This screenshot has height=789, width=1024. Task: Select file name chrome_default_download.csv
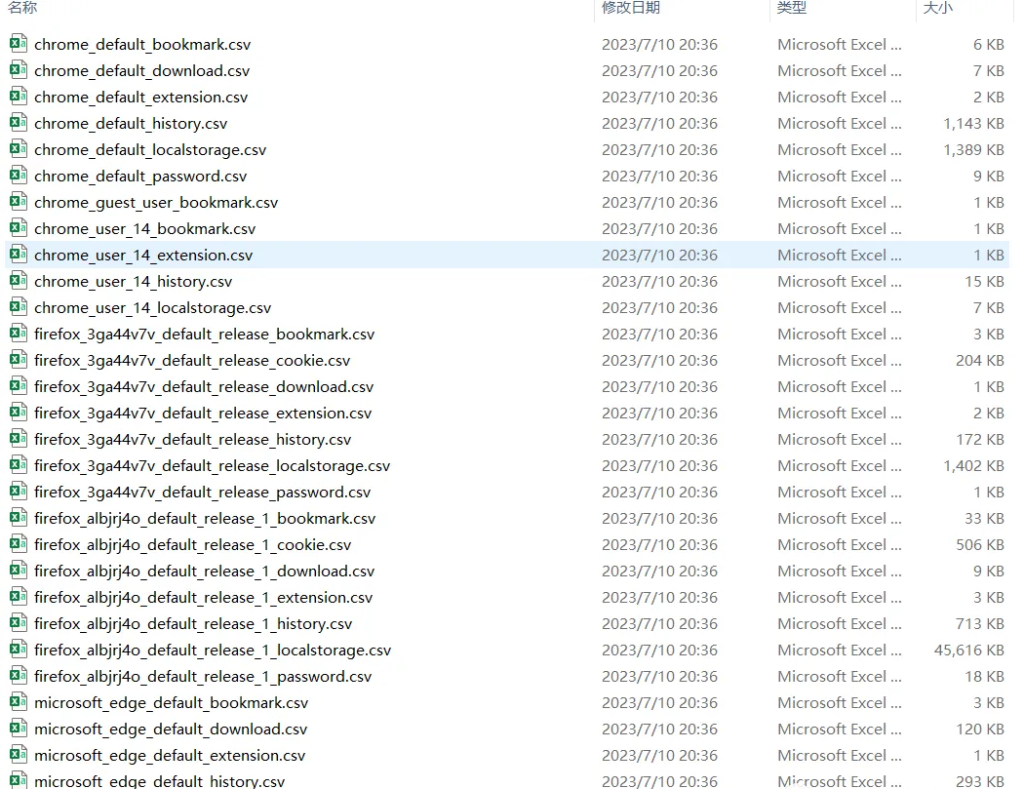pyautogui.click(x=142, y=71)
